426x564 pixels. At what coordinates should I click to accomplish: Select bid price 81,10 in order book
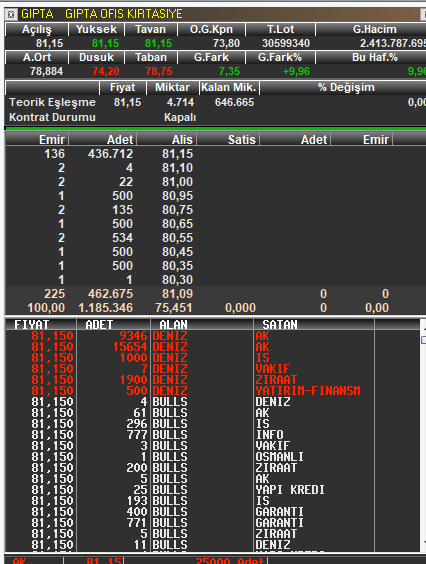[177, 168]
